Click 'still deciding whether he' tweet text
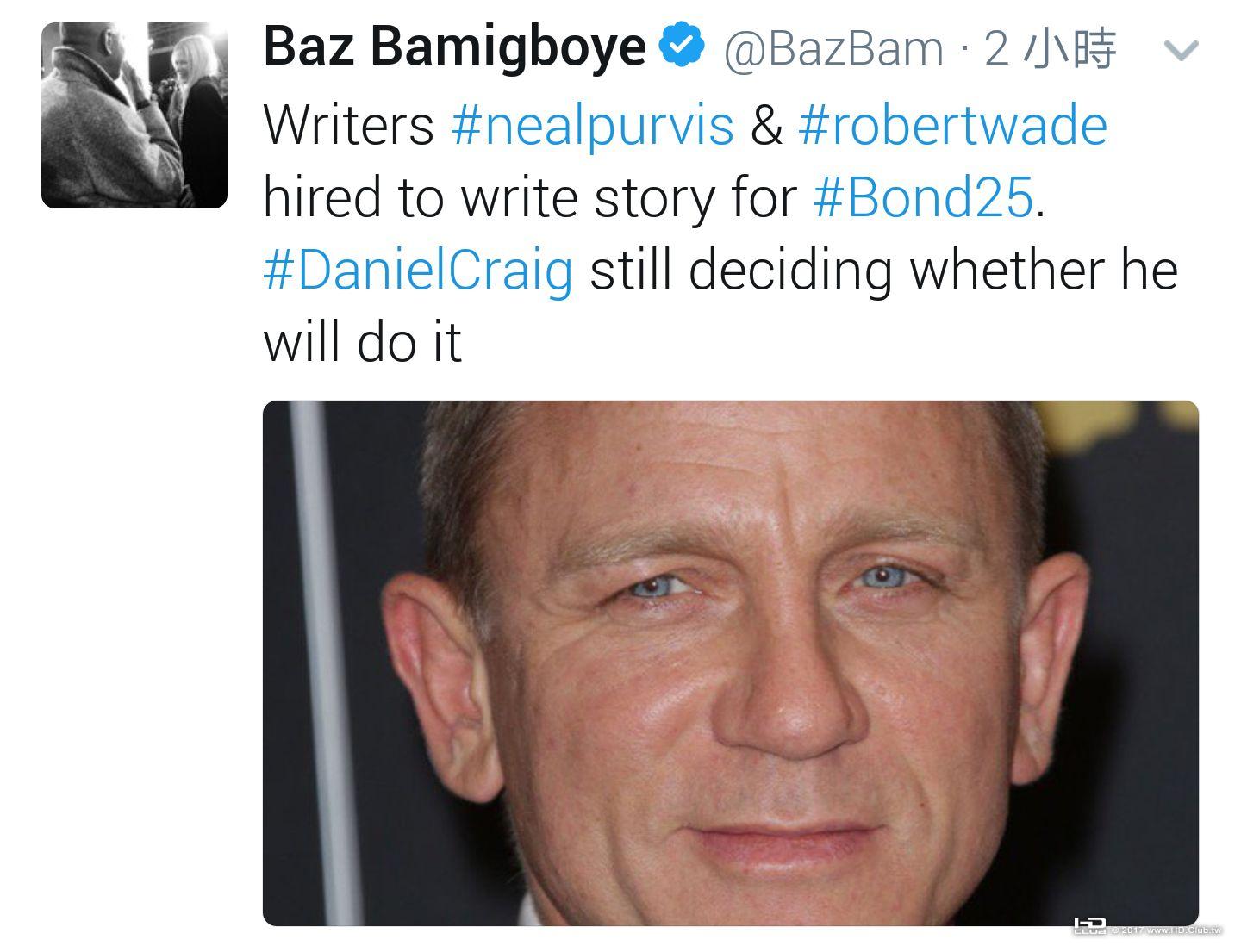 [883, 271]
